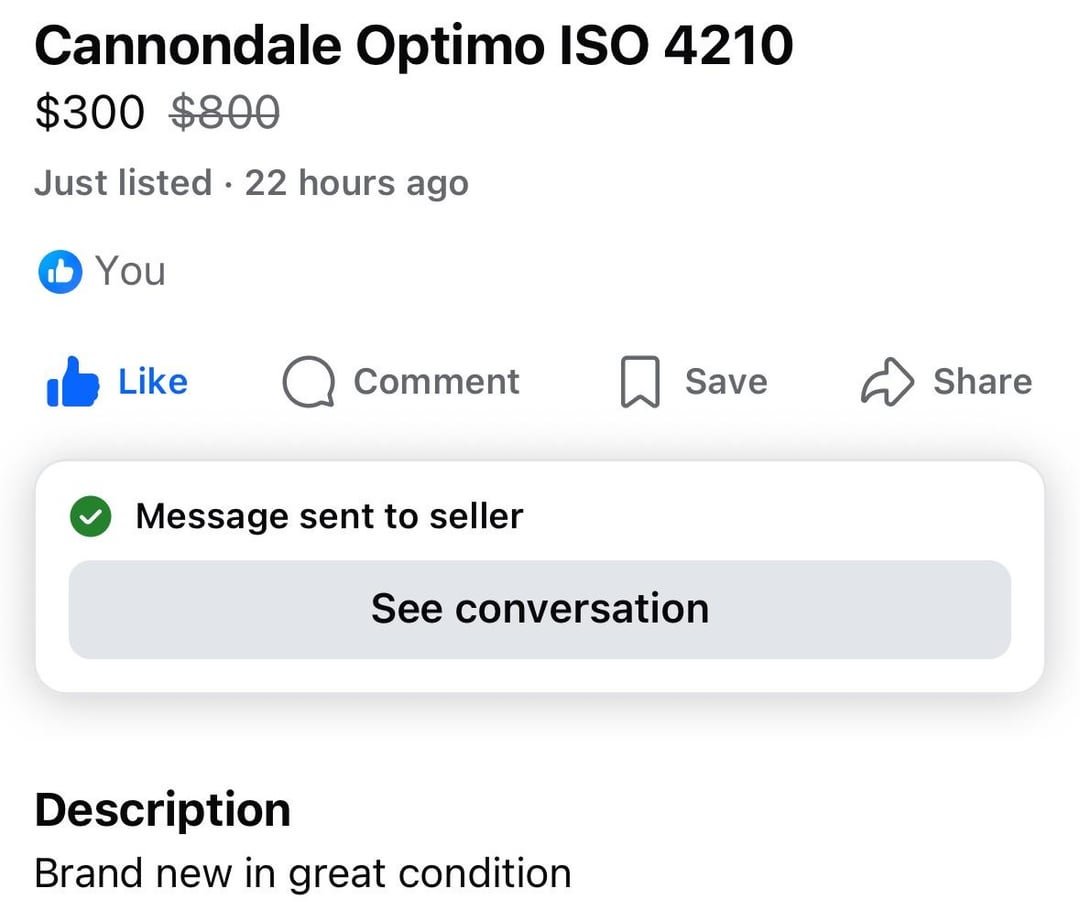Screen dimensions: 1080x910
Task: Click the Cannondale Optimo ISO 4210 title
Action: pyautogui.click(x=414, y=46)
